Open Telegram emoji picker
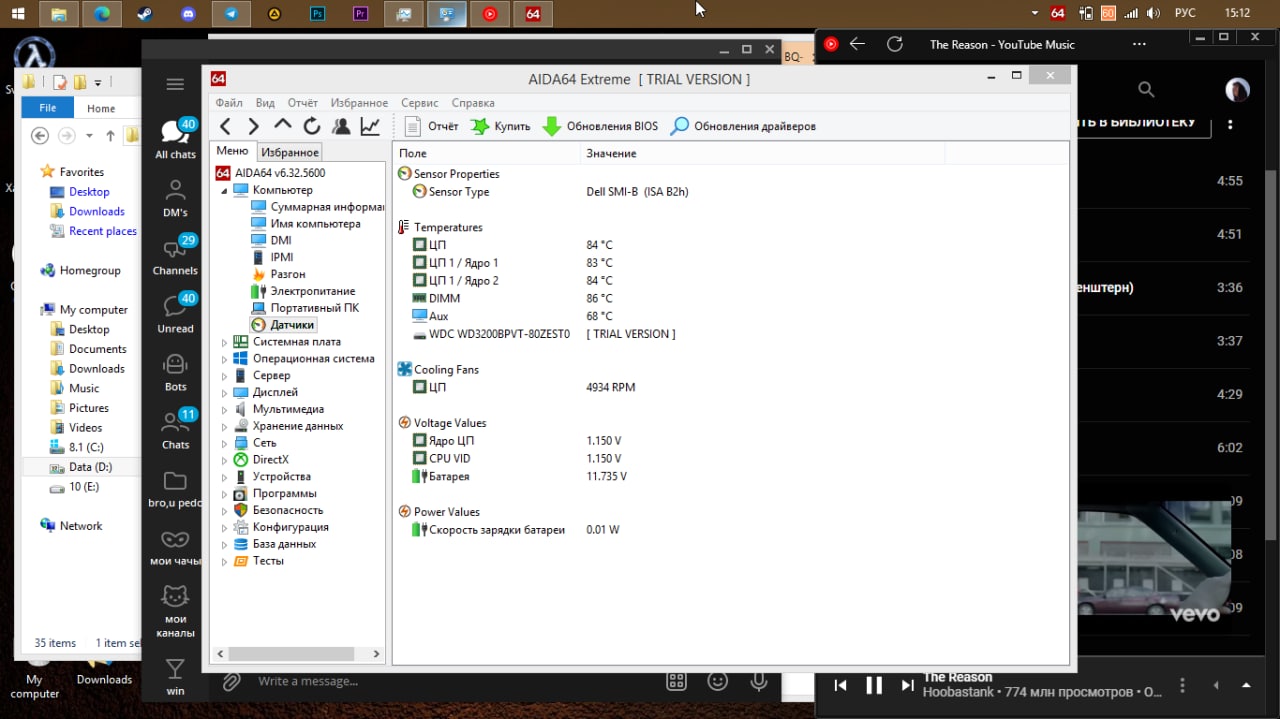 pos(717,681)
